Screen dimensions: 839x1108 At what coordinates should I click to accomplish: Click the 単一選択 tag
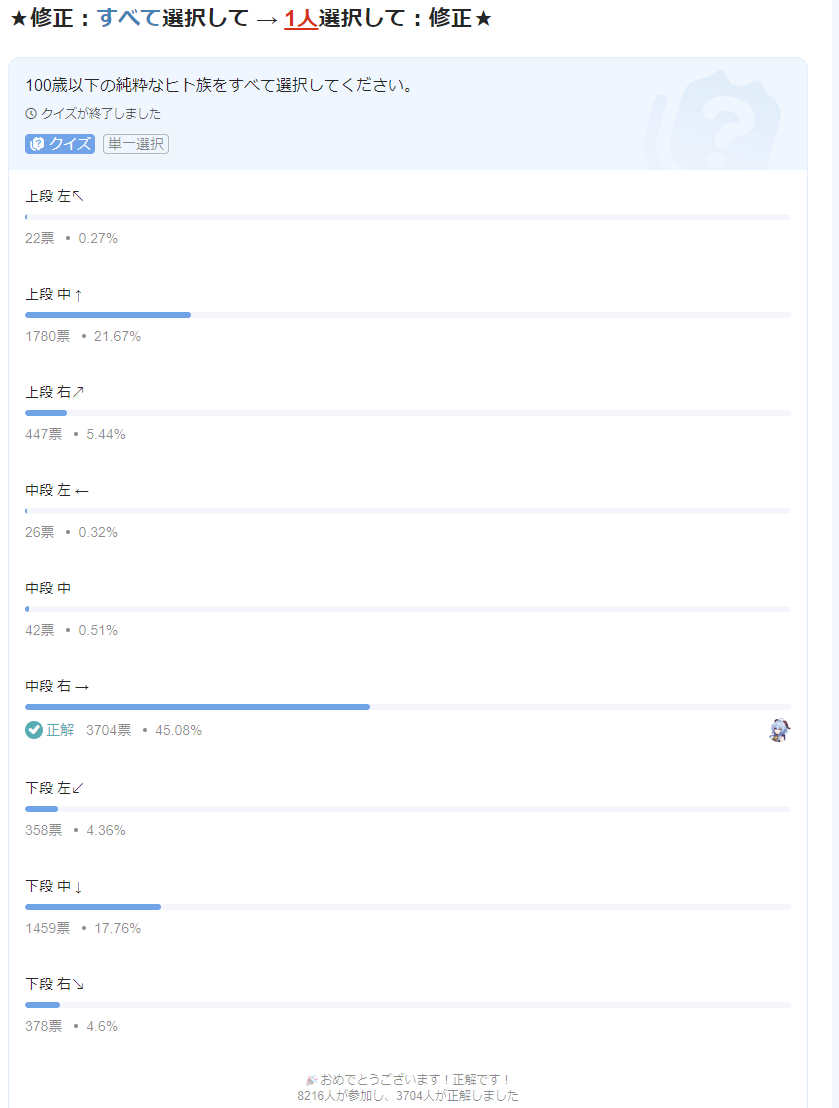click(136, 144)
